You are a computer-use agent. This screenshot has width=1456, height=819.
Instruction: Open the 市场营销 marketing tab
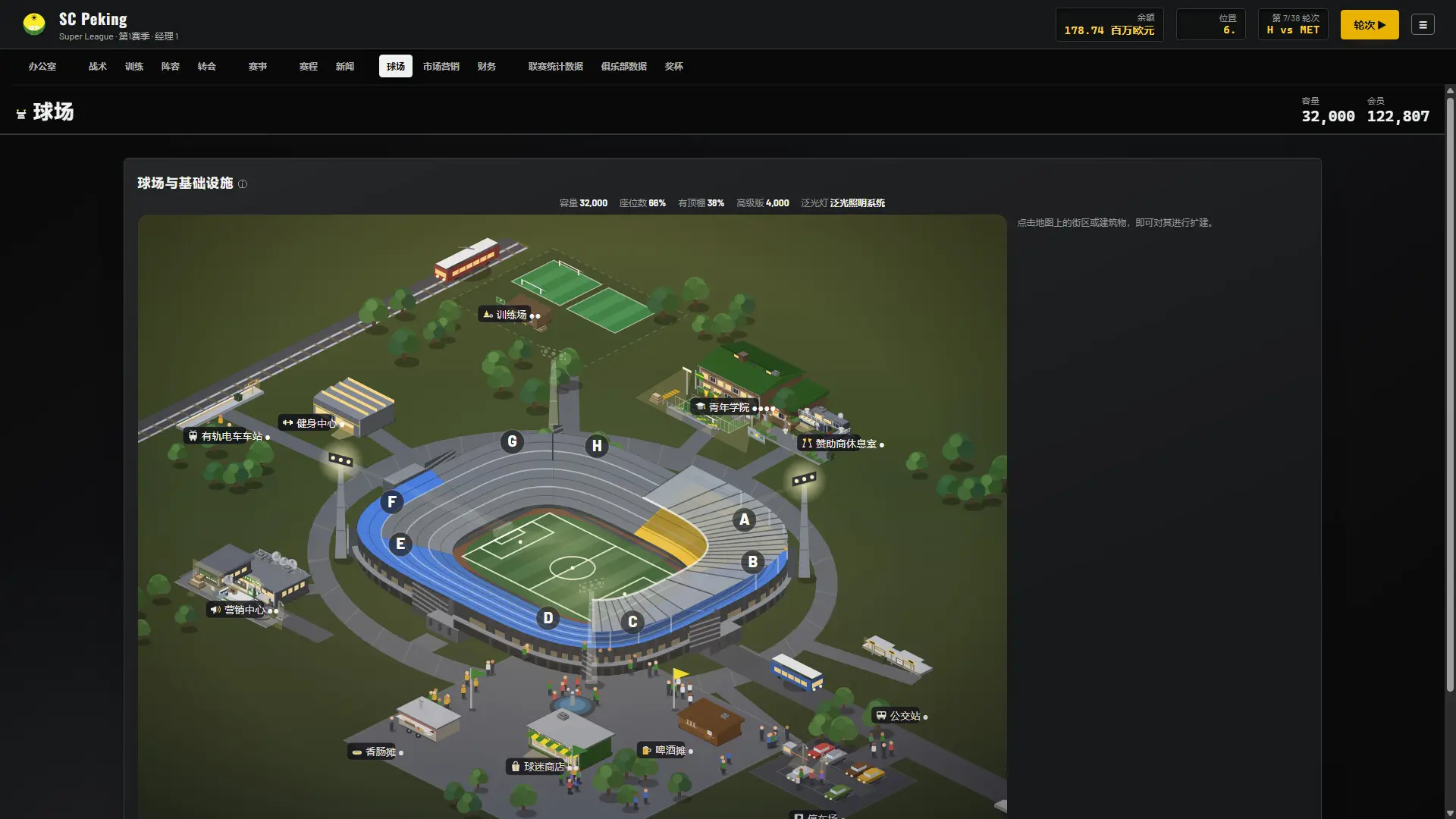point(441,67)
